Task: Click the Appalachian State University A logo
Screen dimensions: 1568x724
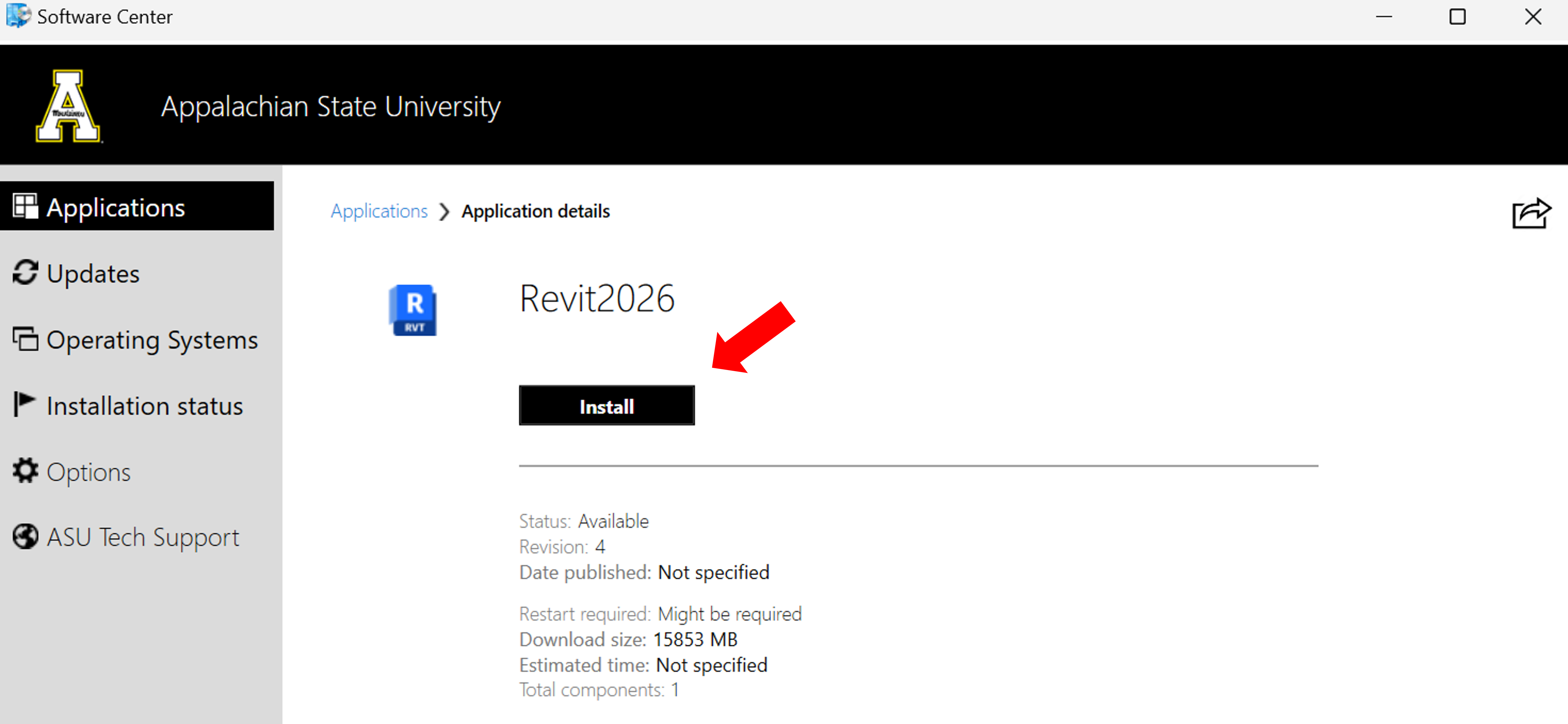Action: point(68,106)
